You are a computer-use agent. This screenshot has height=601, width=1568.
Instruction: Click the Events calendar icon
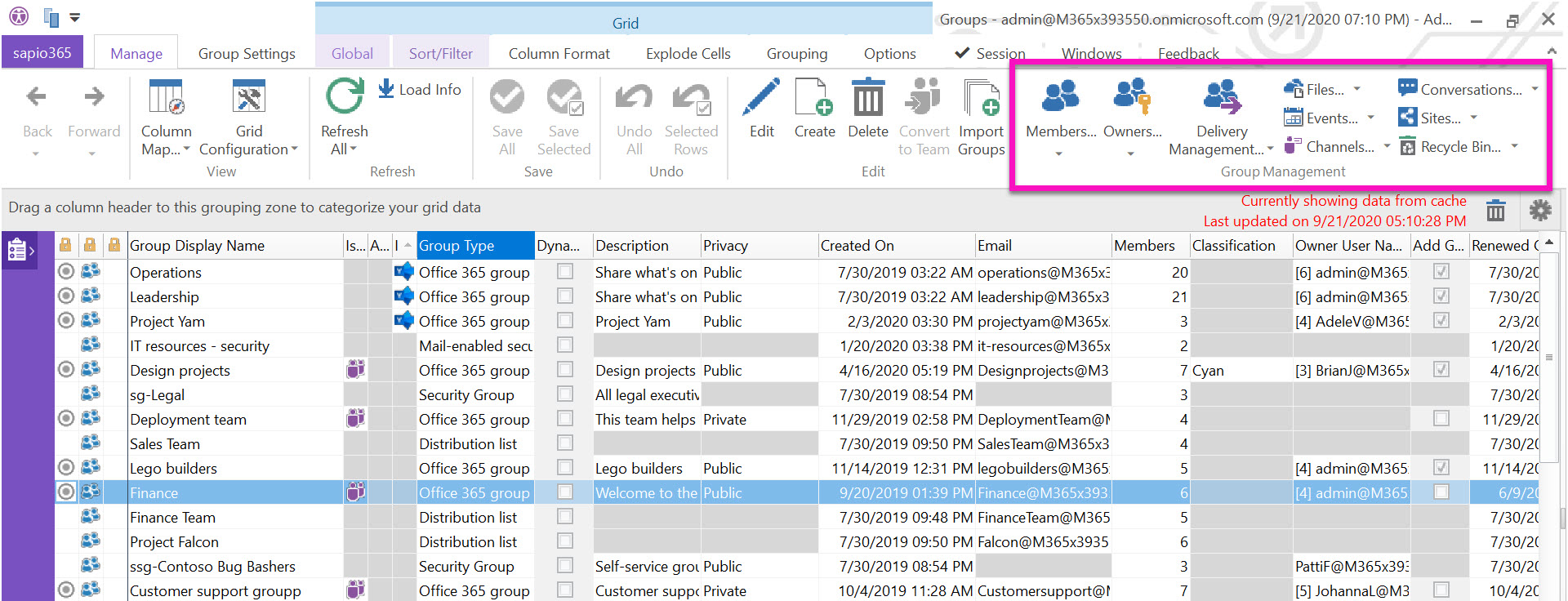click(x=1293, y=118)
